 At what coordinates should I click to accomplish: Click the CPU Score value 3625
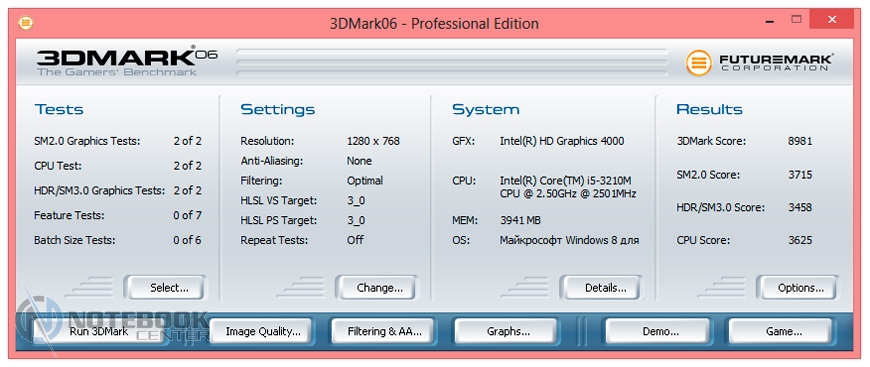click(800, 240)
